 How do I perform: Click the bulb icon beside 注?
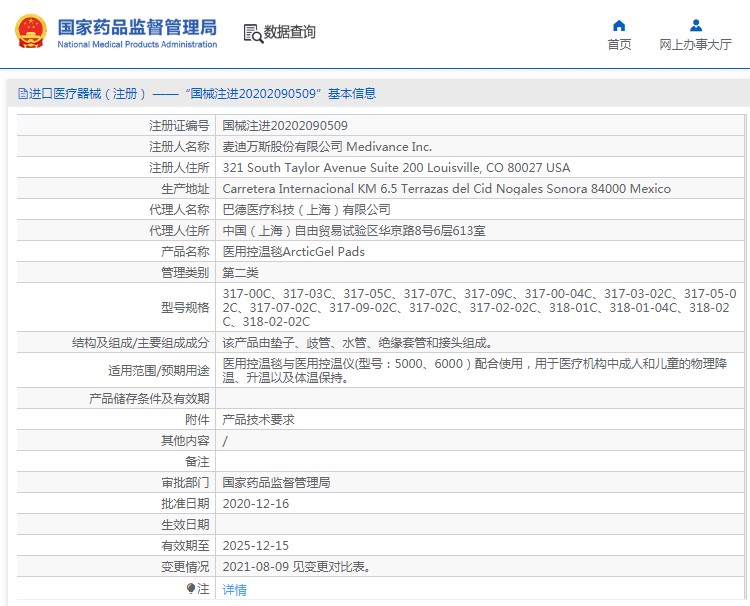tap(191, 588)
